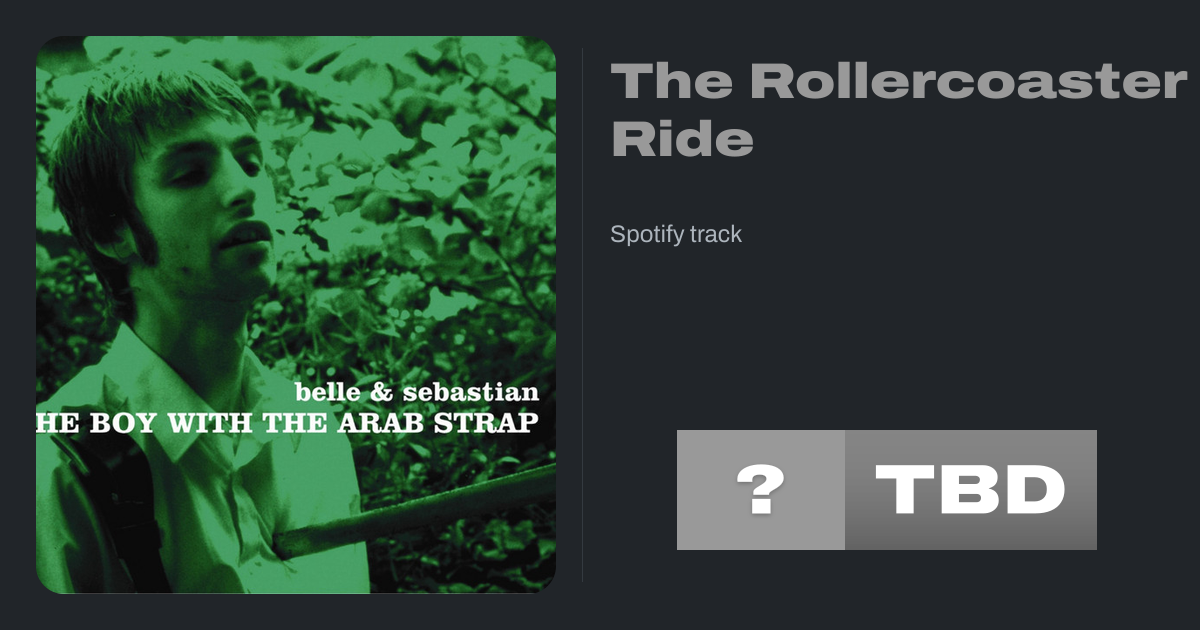Click belle & sebastian artist name on cover
The height and width of the screenshot is (630, 1200).
click(x=417, y=391)
